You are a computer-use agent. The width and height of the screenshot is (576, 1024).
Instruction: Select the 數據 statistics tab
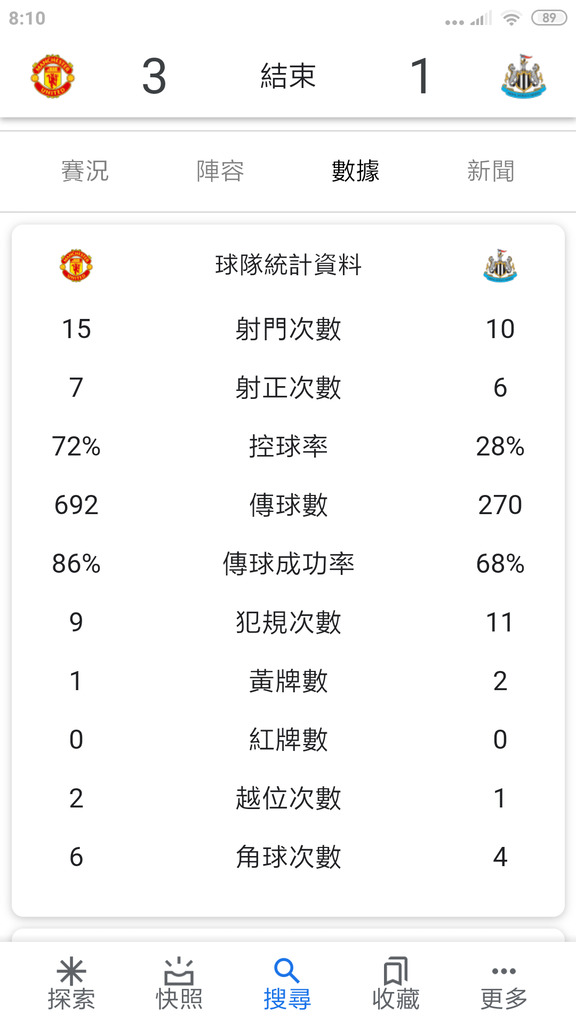click(x=355, y=171)
